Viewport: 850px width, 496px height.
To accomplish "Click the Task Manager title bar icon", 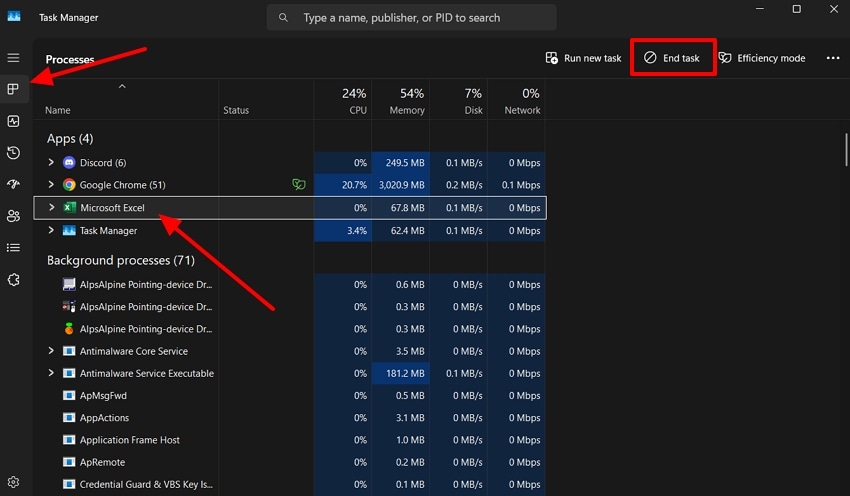I will click(x=14, y=17).
